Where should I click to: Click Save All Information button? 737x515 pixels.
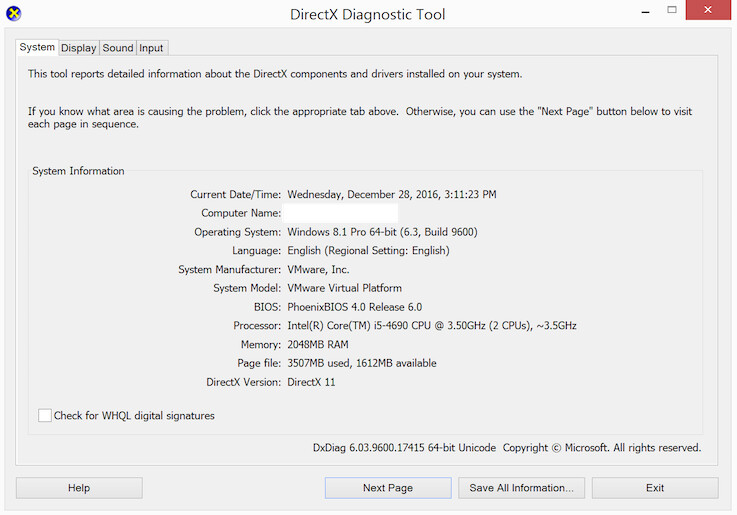coord(521,488)
